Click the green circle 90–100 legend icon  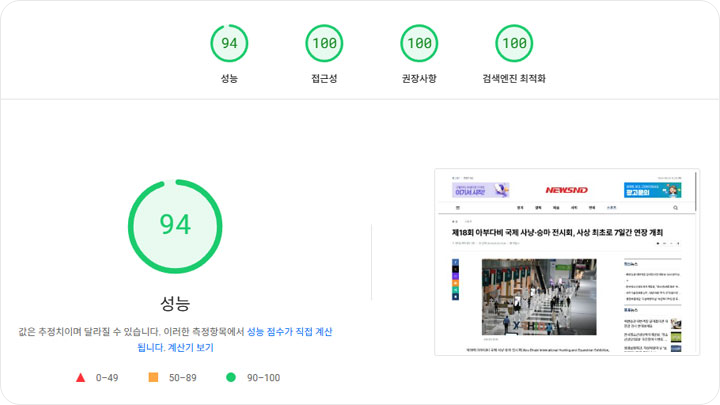click(x=231, y=377)
